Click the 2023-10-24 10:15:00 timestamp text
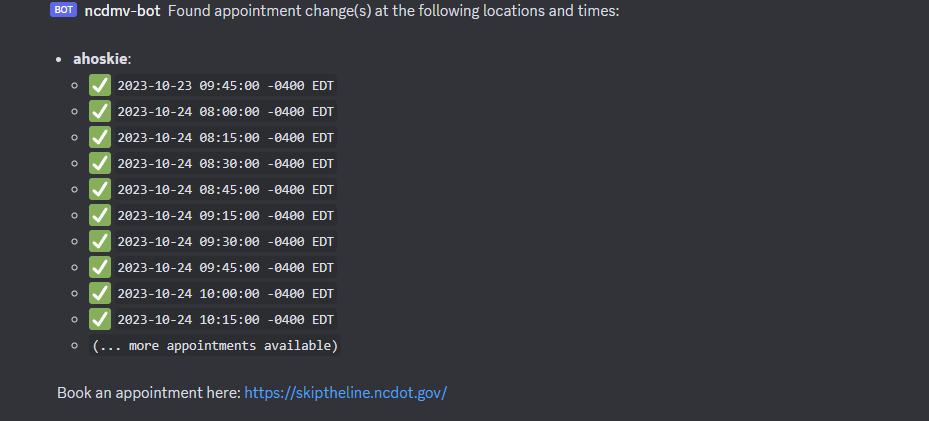The image size is (929, 421). coord(226,320)
